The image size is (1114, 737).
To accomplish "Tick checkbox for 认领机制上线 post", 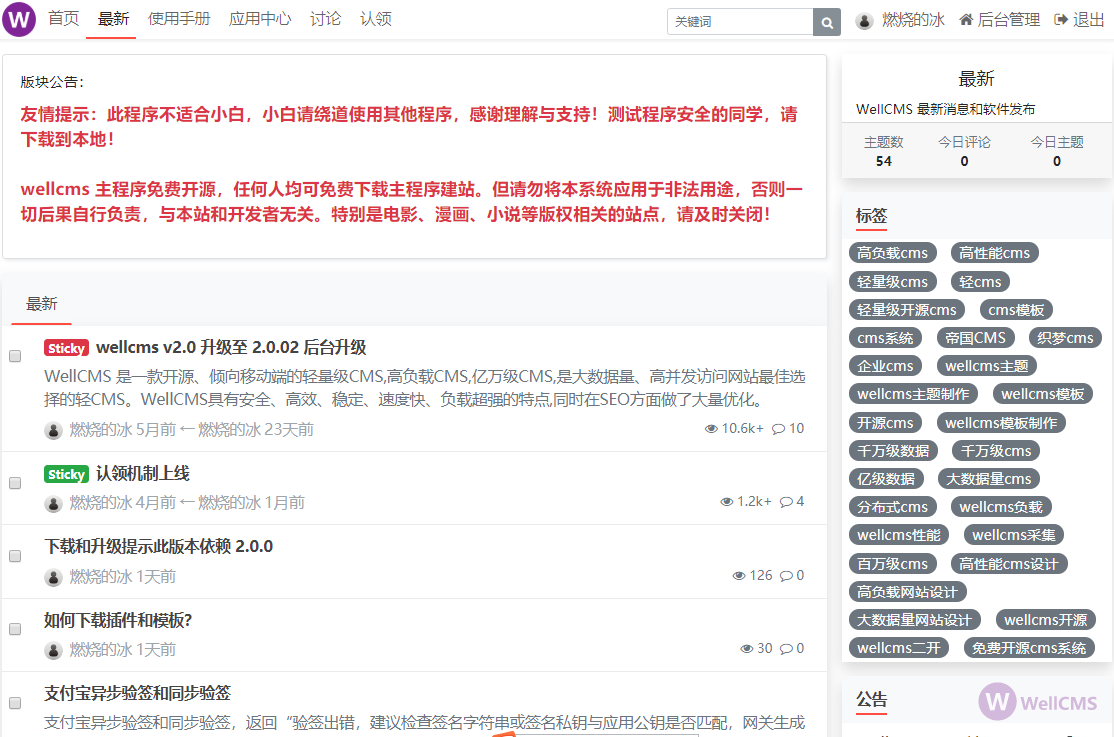I will click(15, 483).
